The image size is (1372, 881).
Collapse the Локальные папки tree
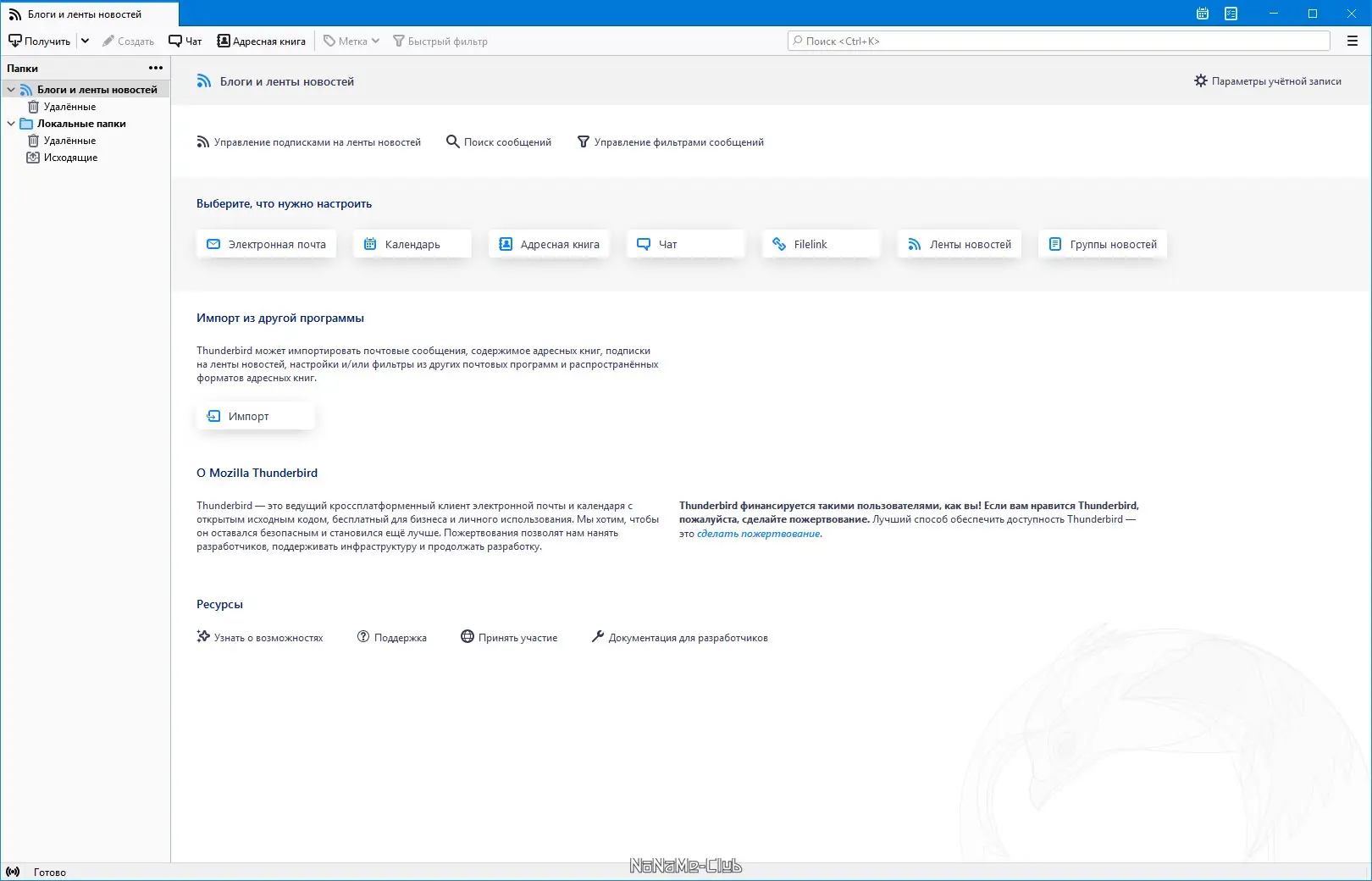click(11, 124)
